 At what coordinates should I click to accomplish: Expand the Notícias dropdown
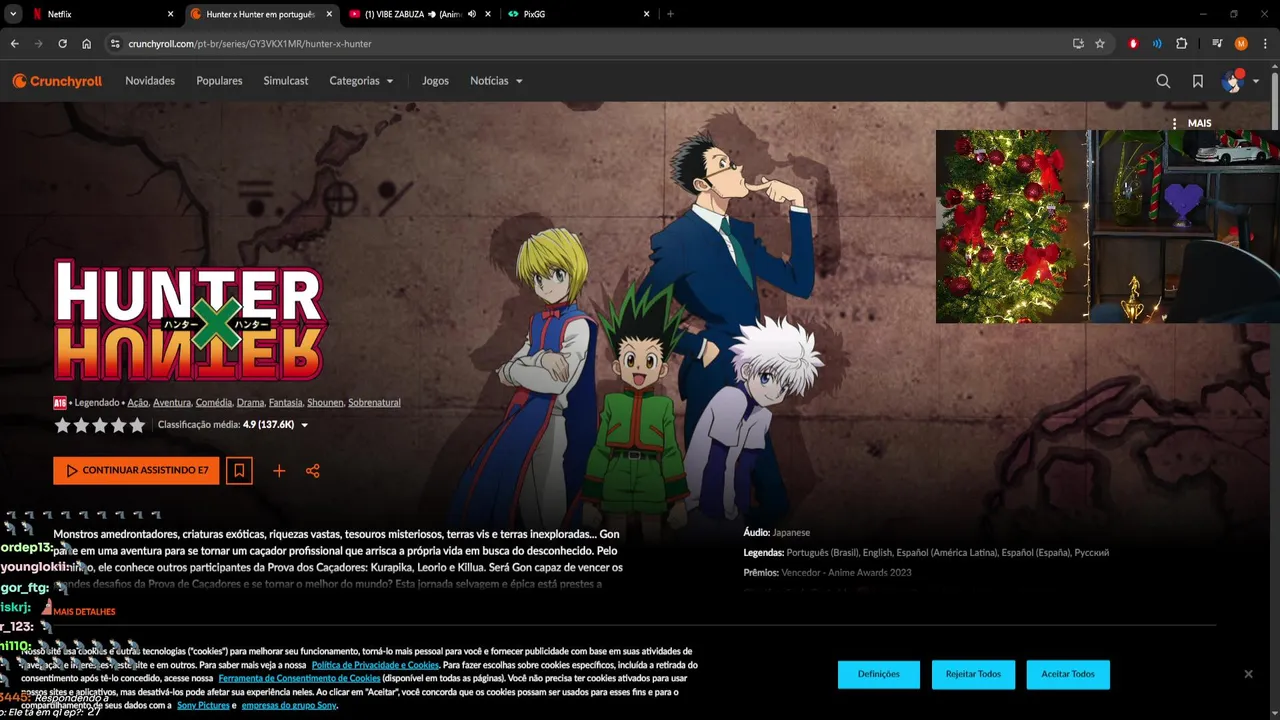[496, 81]
